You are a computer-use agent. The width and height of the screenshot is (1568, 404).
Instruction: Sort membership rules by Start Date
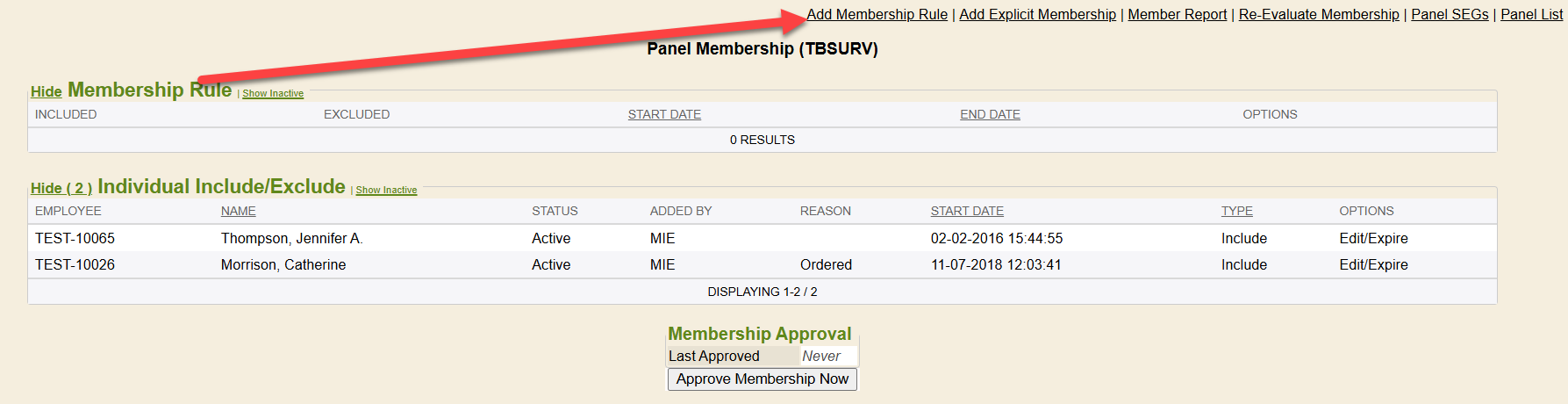point(664,114)
